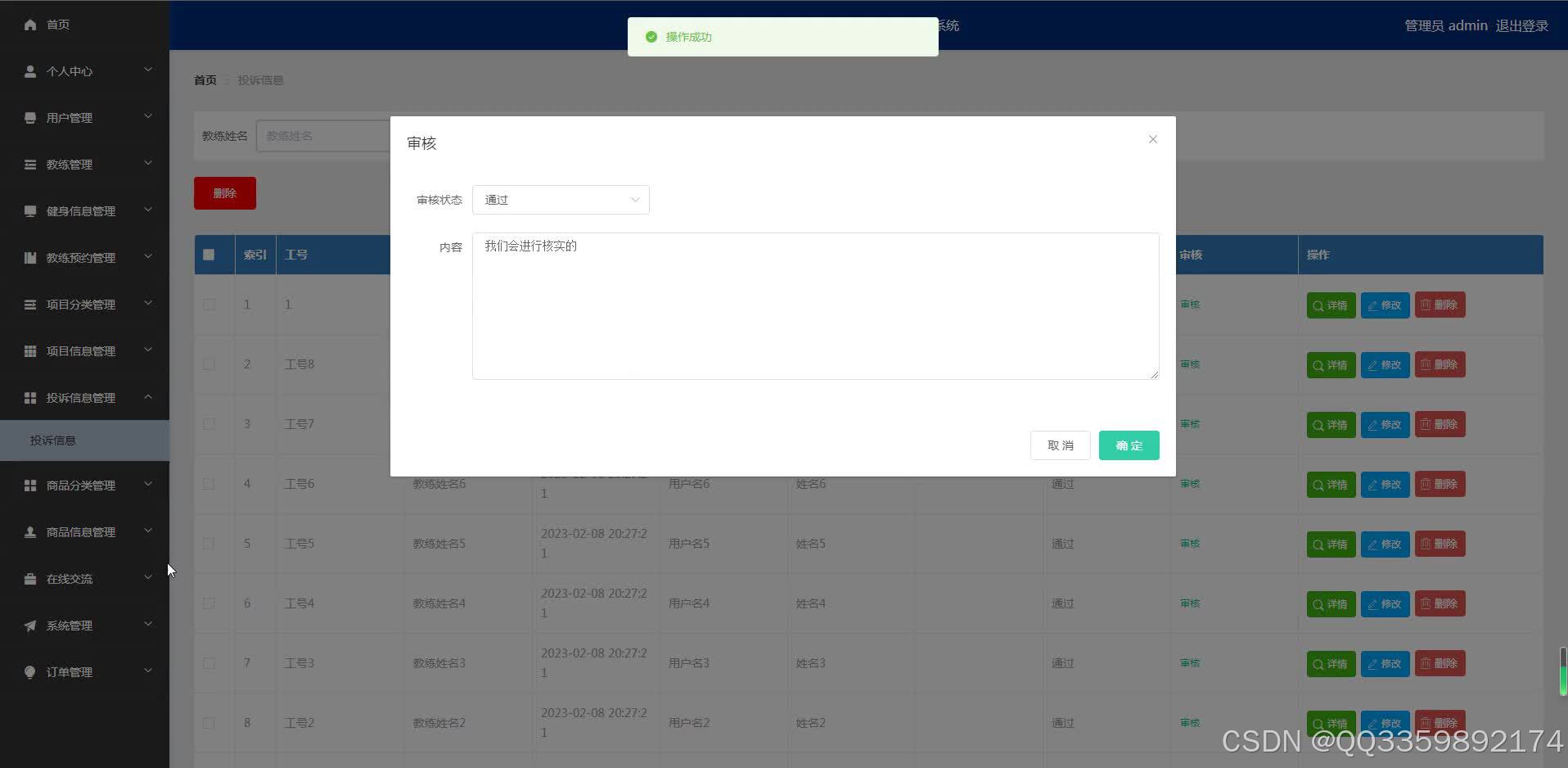Select 投诉信息 submenu item
The width and height of the screenshot is (1568, 768).
tap(84, 440)
